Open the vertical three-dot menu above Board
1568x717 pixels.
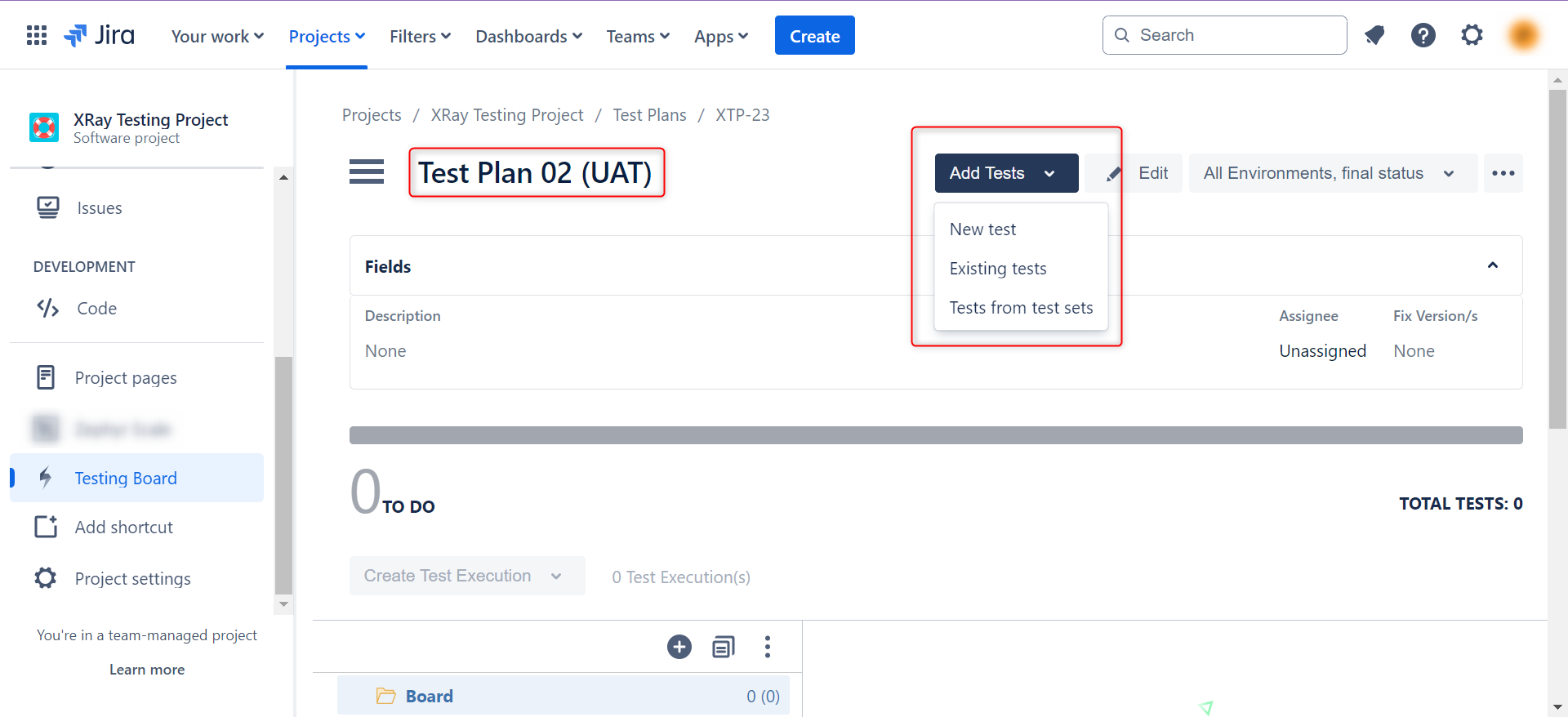tap(767, 647)
